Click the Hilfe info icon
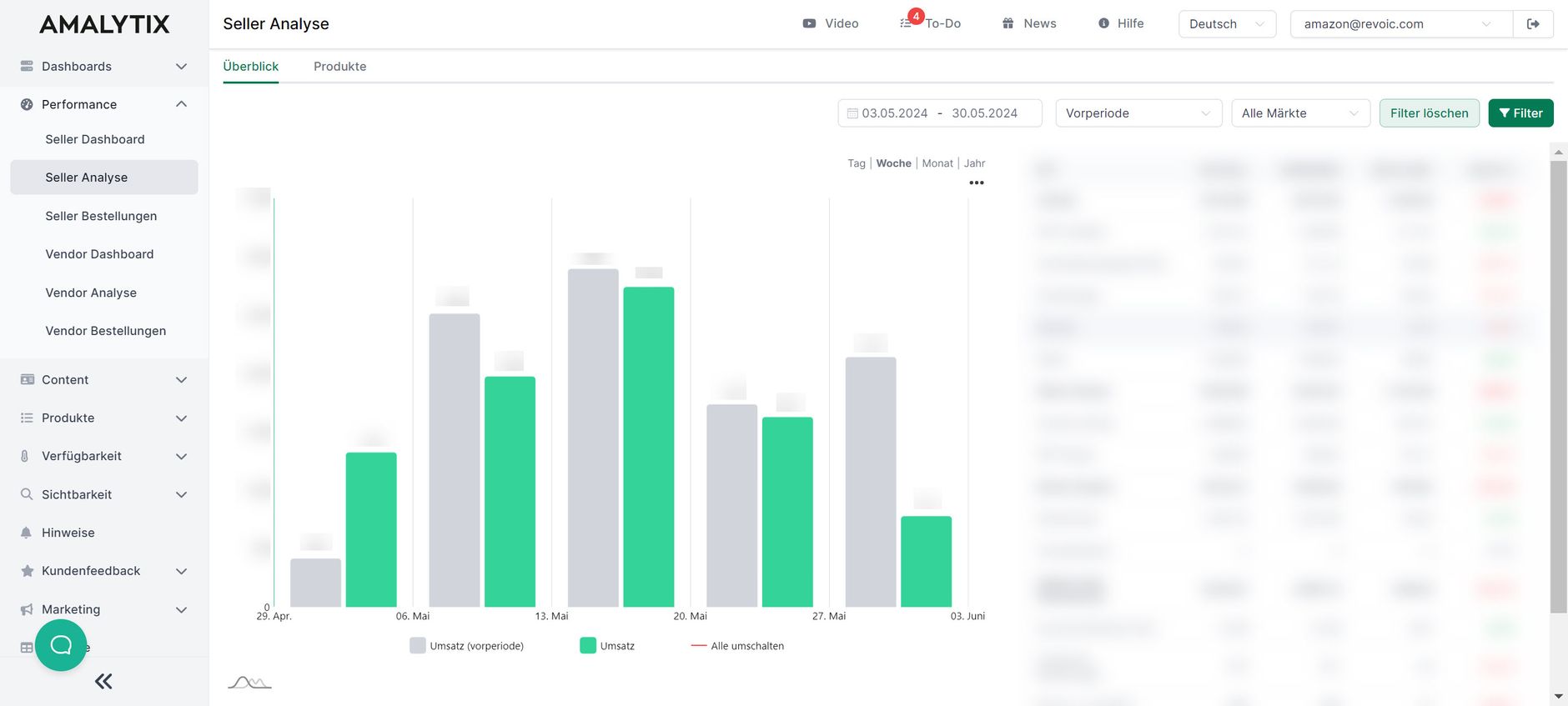The height and width of the screenshot is (706, 1568). tap(1103, 23)
